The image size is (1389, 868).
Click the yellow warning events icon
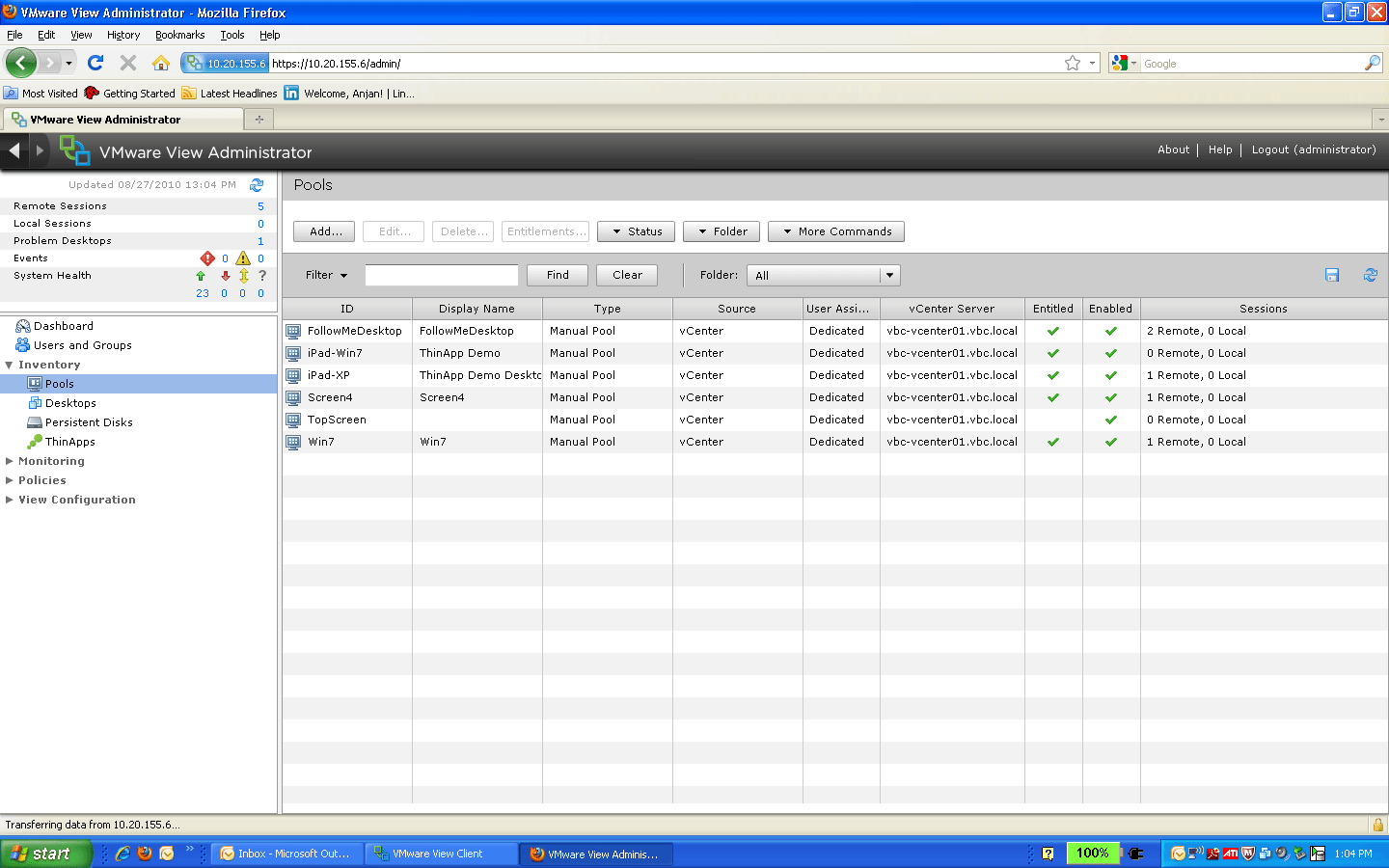pyautogui.click(x=243, y=258)
